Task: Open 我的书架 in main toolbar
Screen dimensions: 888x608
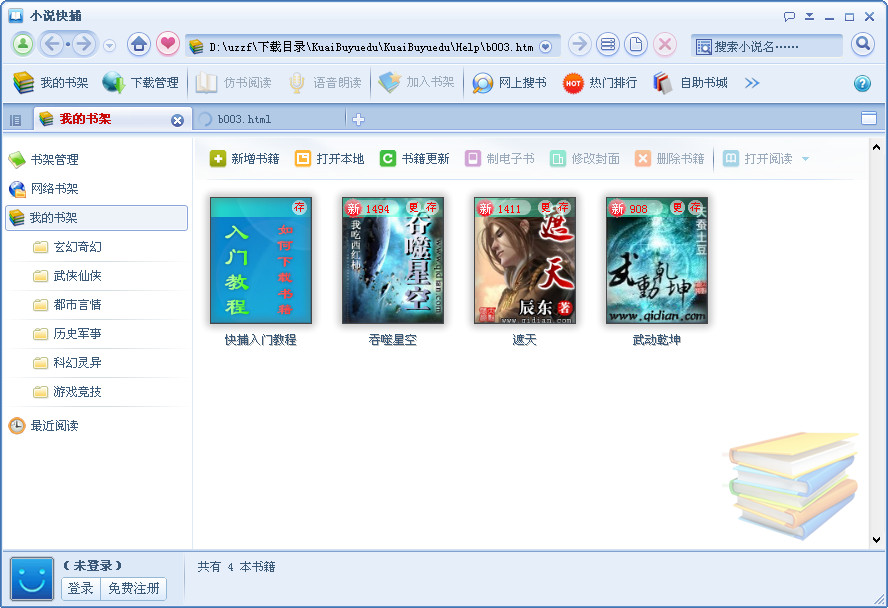Action: (x=51, y=83)
